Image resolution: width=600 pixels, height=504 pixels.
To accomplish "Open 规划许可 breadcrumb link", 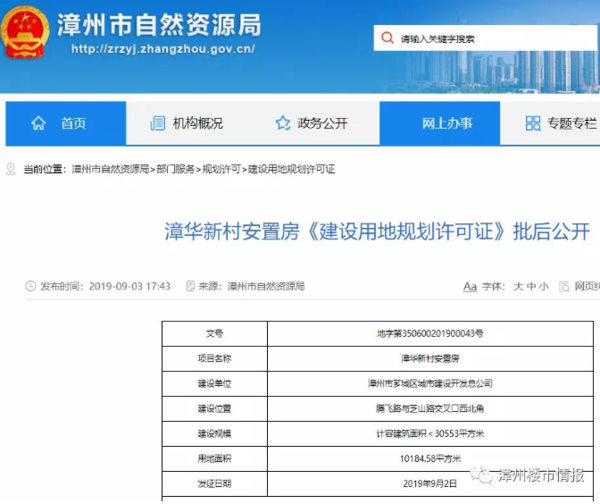I will click(x=222, y=169).
